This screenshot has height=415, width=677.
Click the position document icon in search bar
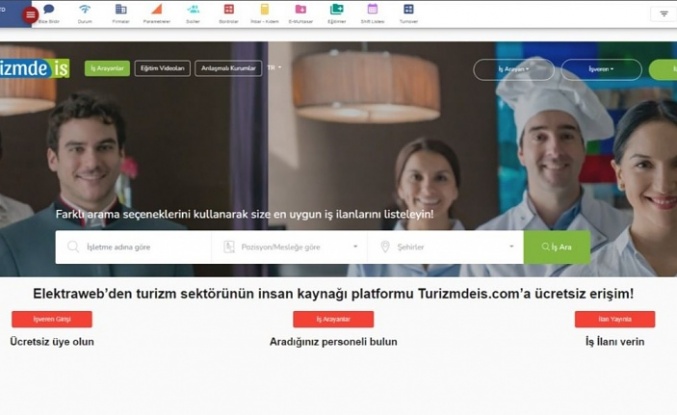tap(229, 247)
